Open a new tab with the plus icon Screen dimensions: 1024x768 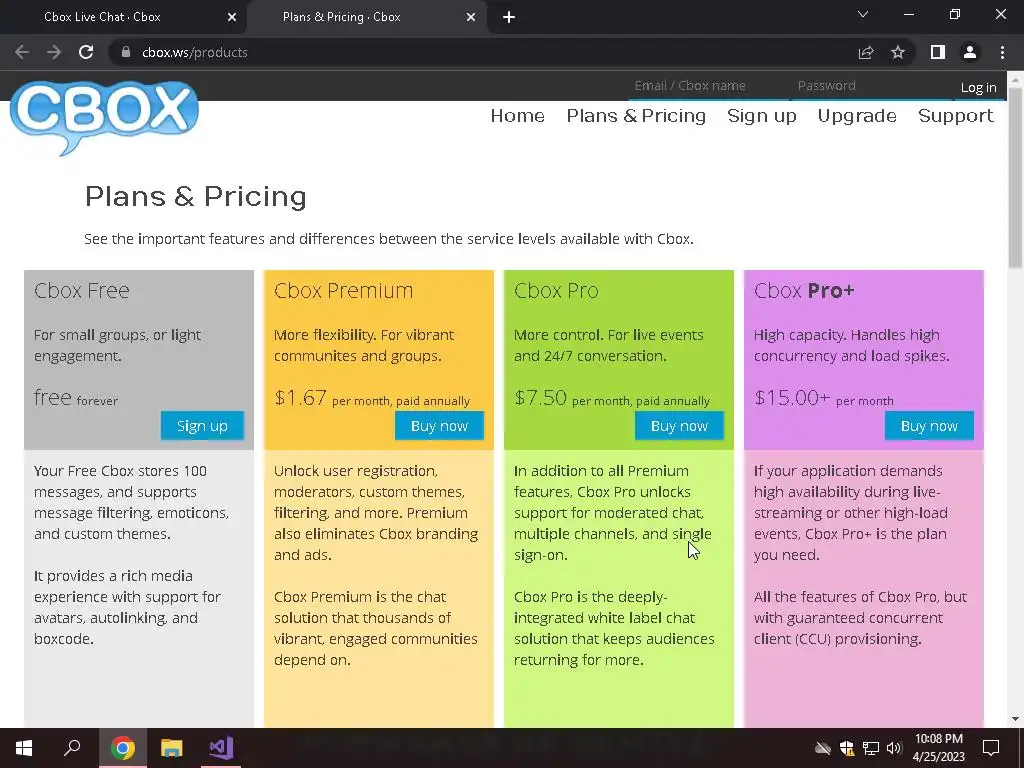point(509,17)
